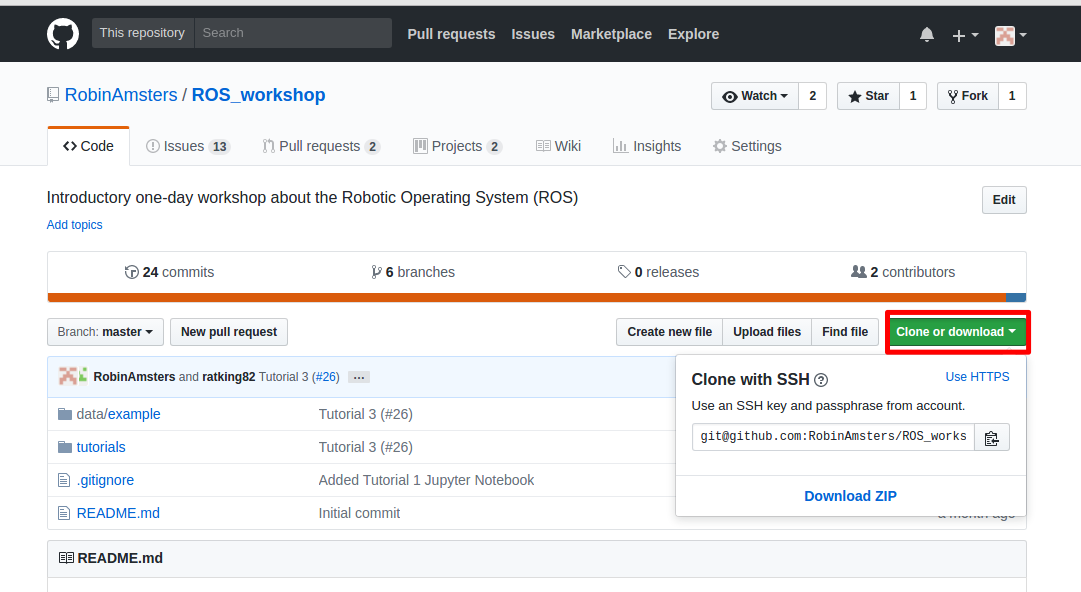Viewport: 1081px width, 592px height.
Task: Click Find file button
Action: pyautogui.click(x=845, y=332)
